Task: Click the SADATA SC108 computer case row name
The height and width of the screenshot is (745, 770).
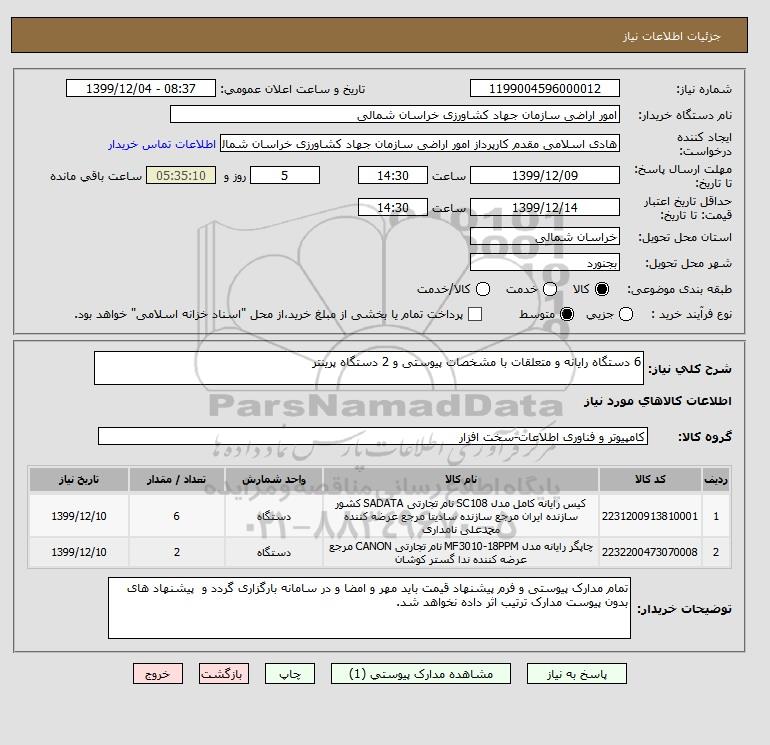Action: click(x=461, y=516)
